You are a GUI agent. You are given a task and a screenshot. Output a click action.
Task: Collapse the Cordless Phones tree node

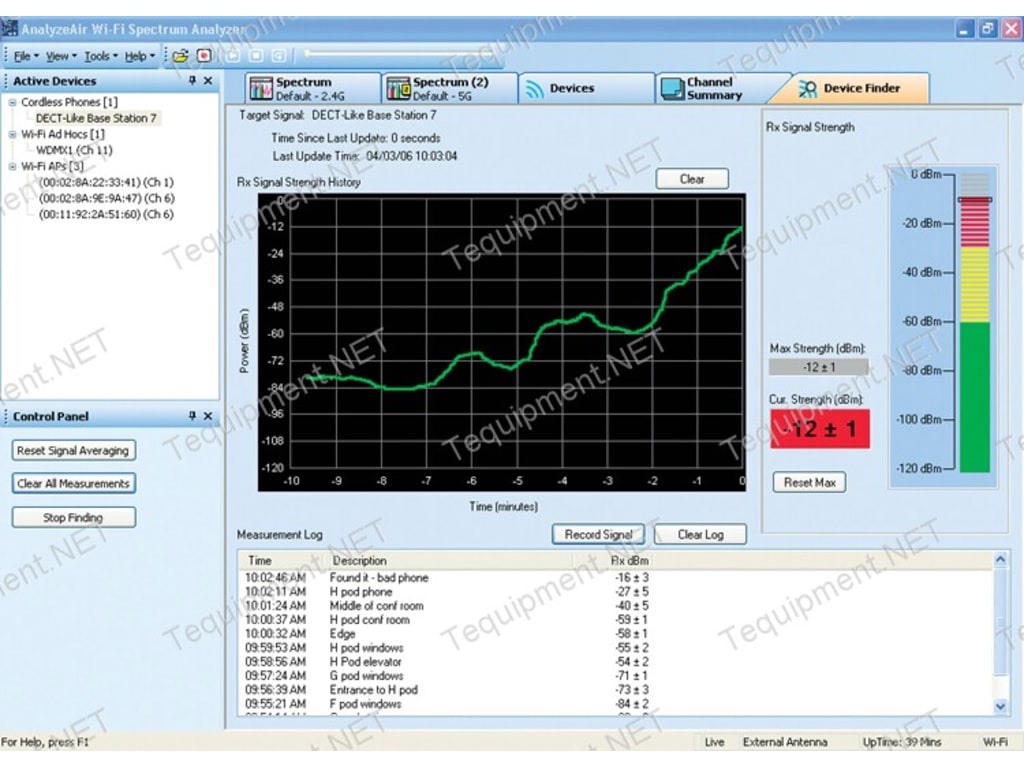click(x=12, y=102)
